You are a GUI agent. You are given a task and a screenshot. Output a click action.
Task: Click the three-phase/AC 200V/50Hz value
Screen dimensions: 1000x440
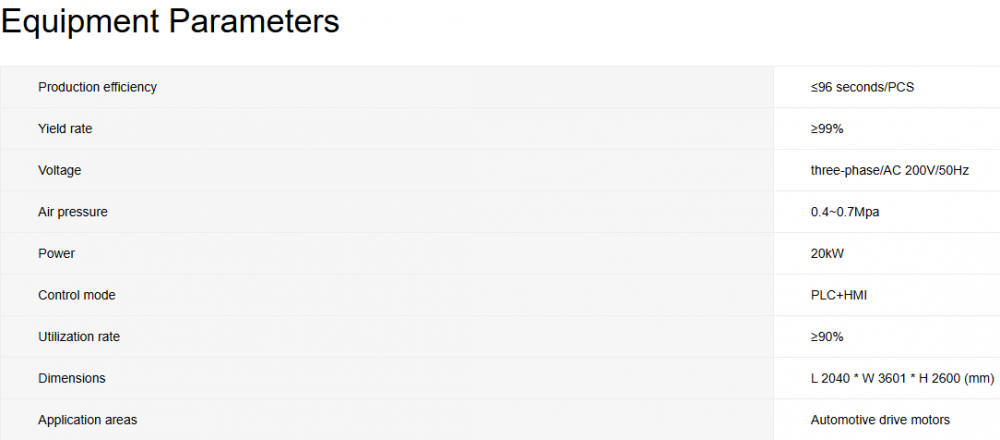(889, 171)
